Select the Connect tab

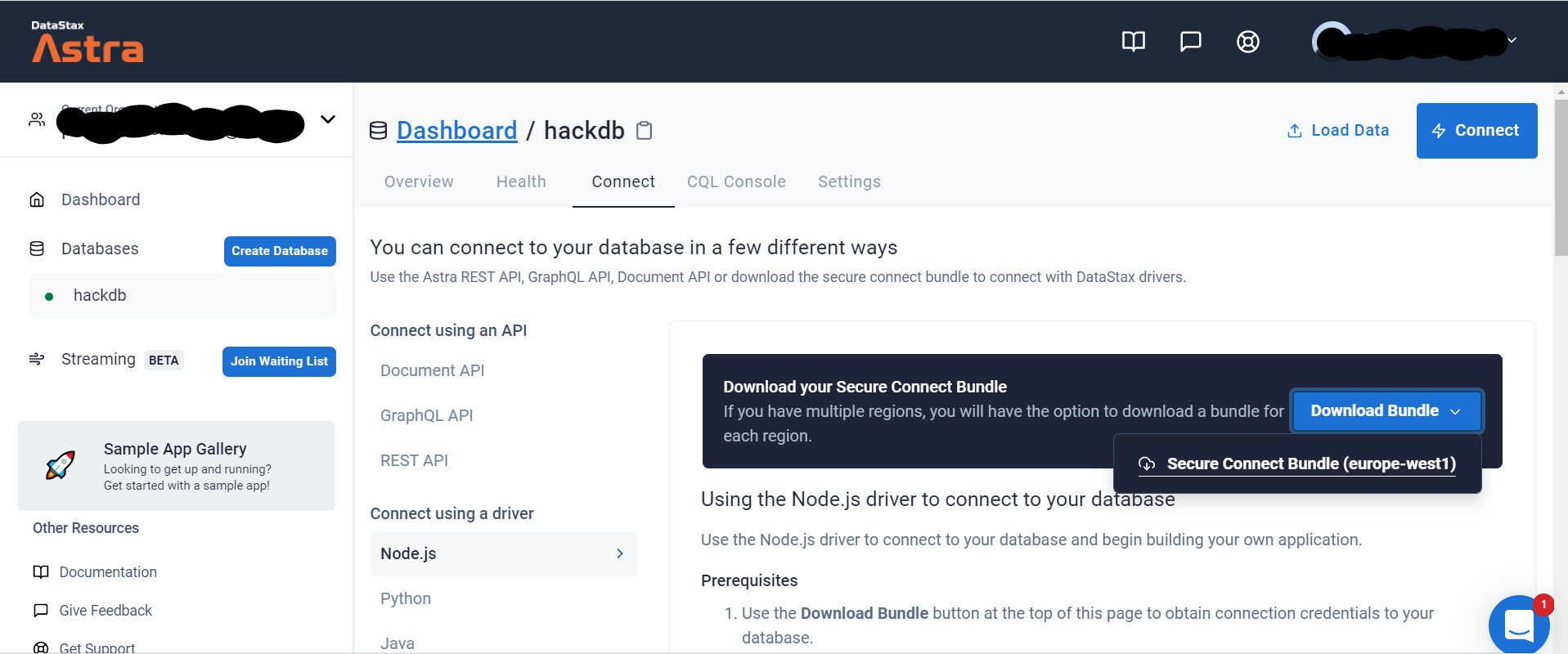click(x=623, y=181)
